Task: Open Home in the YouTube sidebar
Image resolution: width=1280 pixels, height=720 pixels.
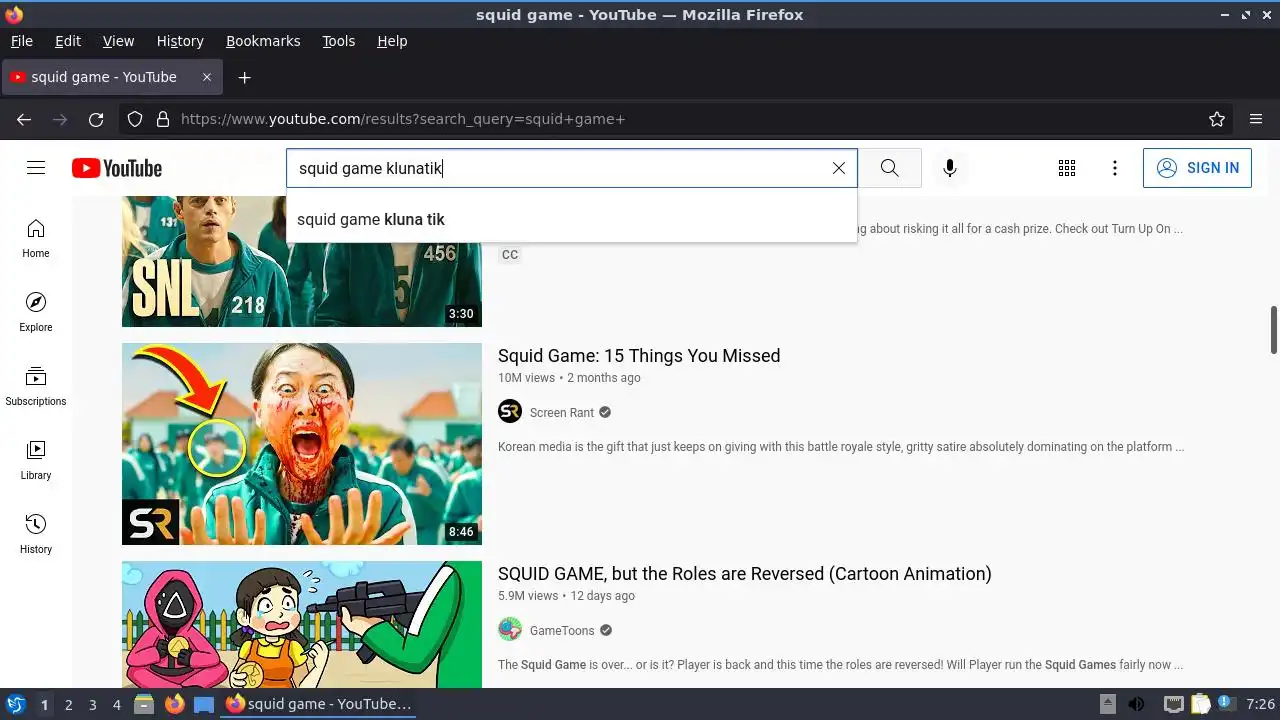Action: (x=36, y=239)
